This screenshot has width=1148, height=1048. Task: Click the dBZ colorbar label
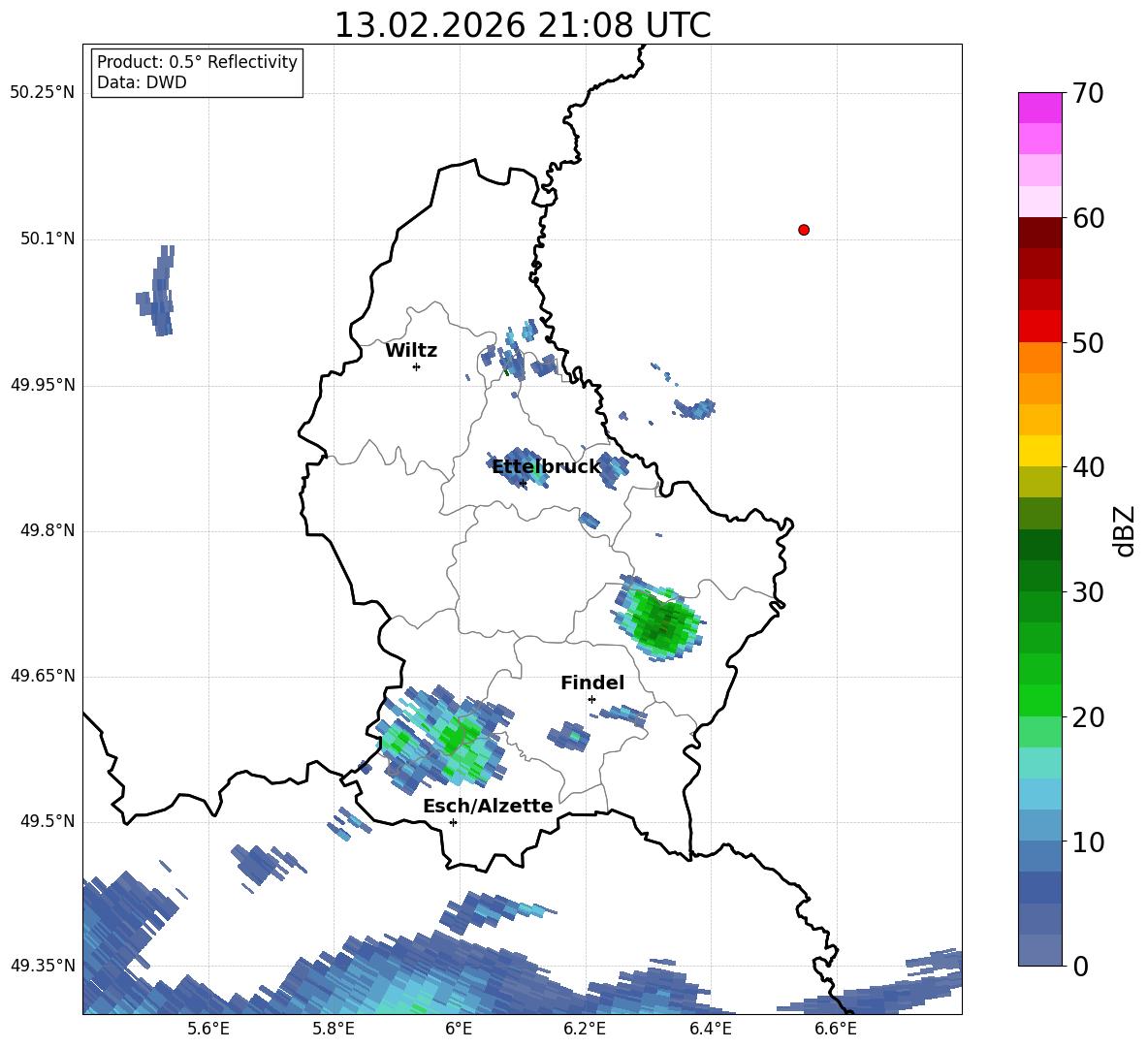tap(1125, 530)
